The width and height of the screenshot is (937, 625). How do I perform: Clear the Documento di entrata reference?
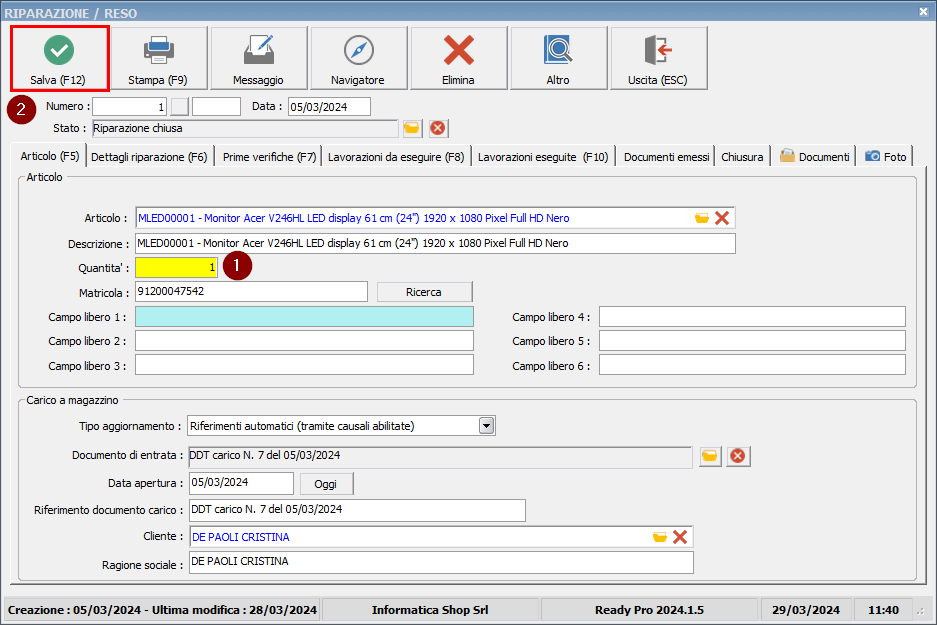click(739, 457)
